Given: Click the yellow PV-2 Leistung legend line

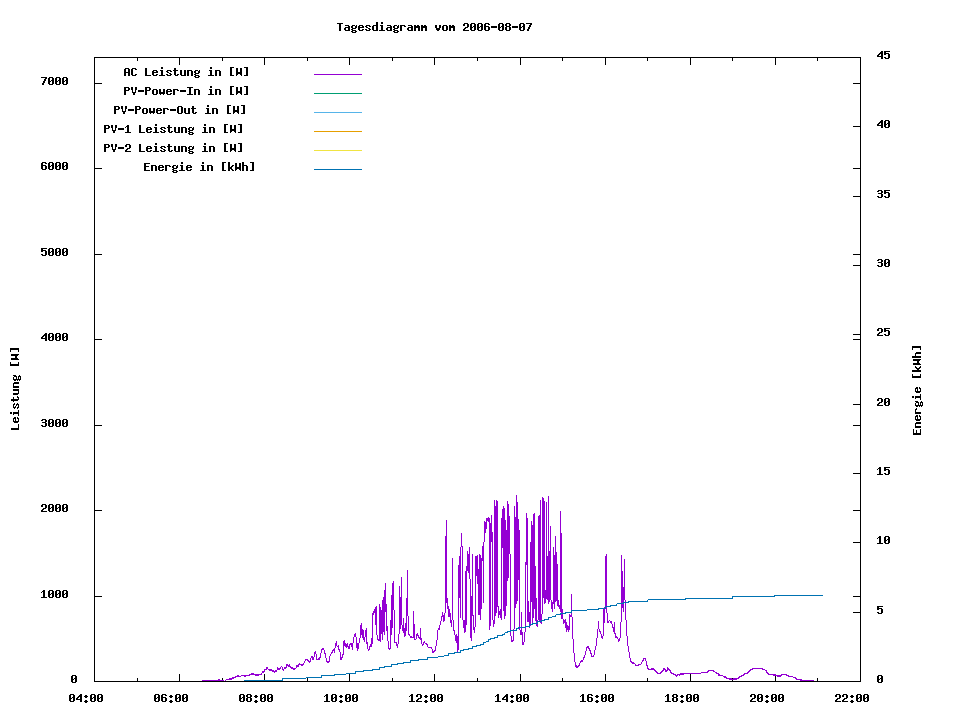Looking at the screenshot, I should coord(337,150).
